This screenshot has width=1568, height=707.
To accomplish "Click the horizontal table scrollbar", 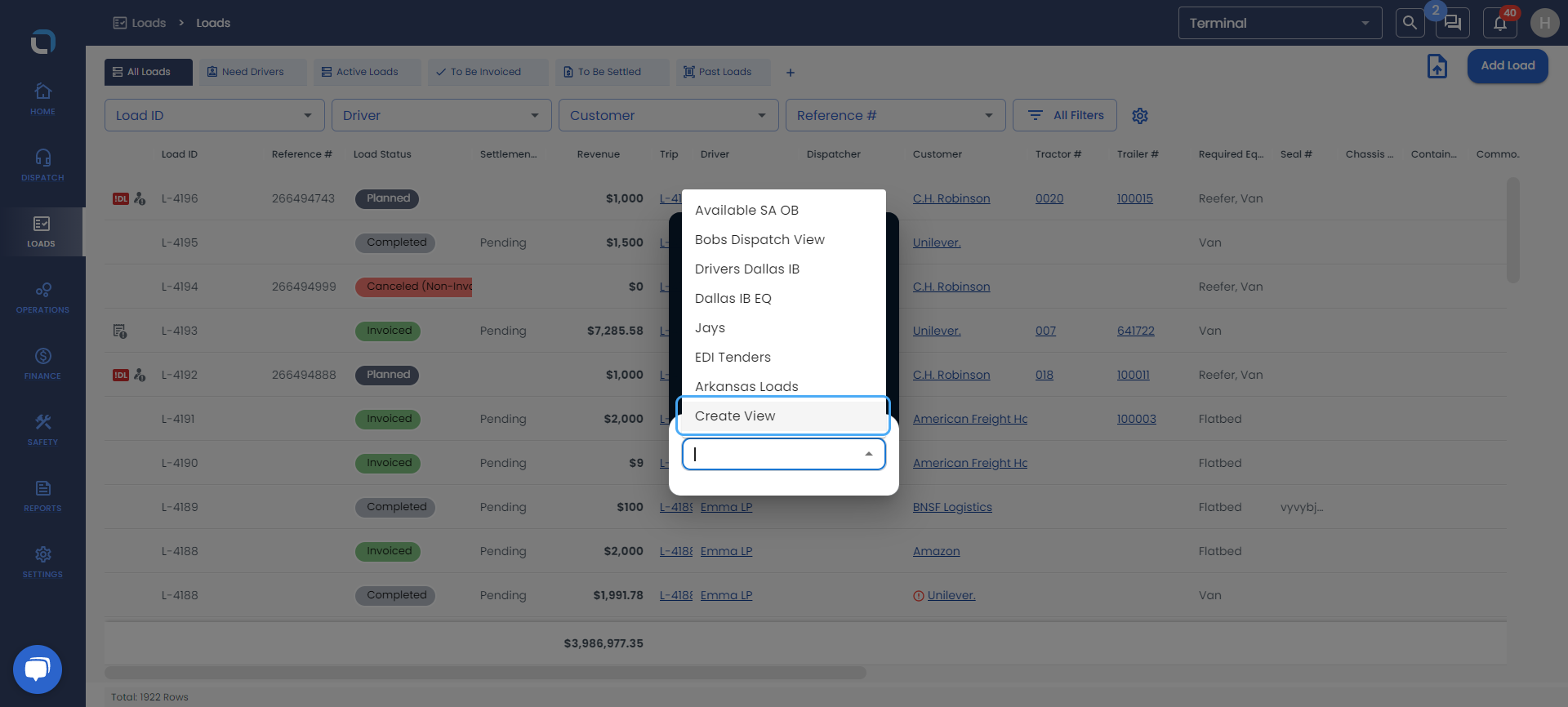I will 485,673.
